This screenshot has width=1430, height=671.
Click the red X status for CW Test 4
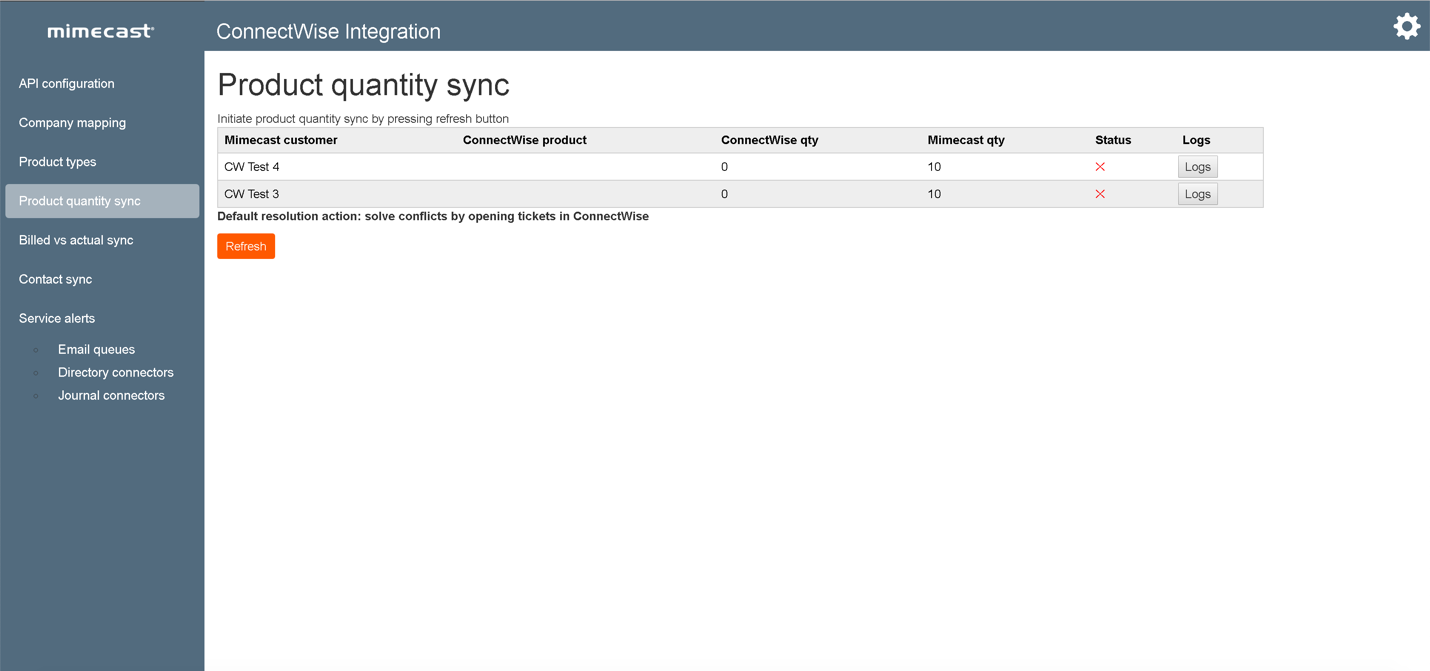click(1100, 166)
